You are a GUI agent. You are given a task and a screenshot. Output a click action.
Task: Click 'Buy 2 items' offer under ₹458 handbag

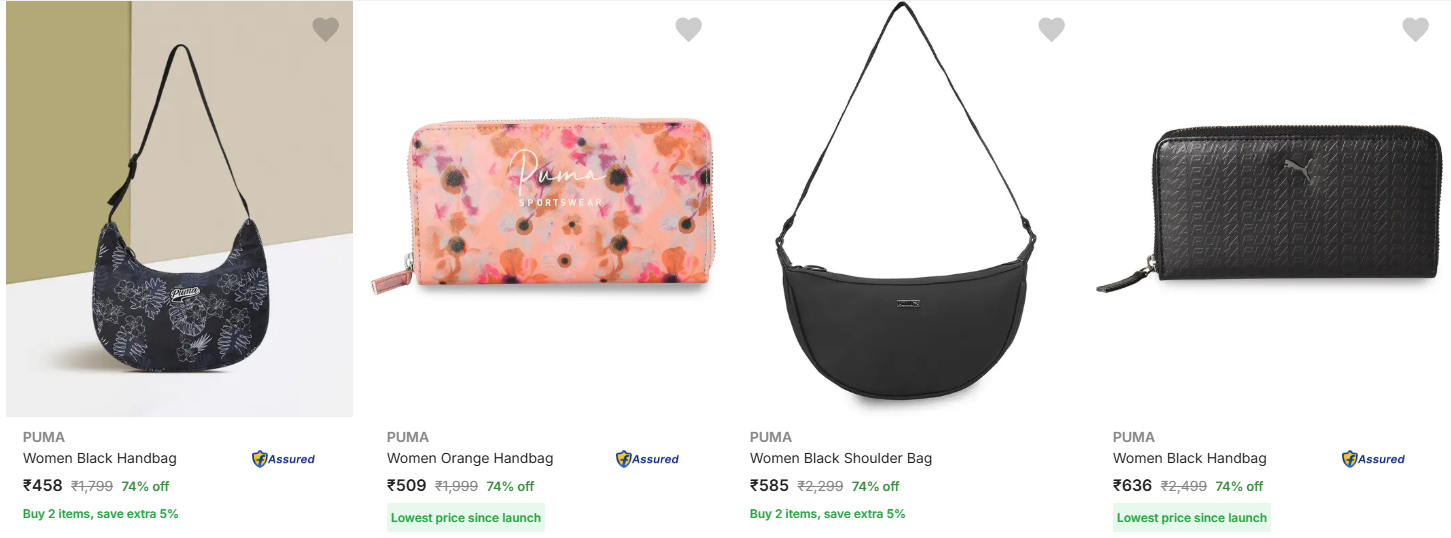pos(101,514)
